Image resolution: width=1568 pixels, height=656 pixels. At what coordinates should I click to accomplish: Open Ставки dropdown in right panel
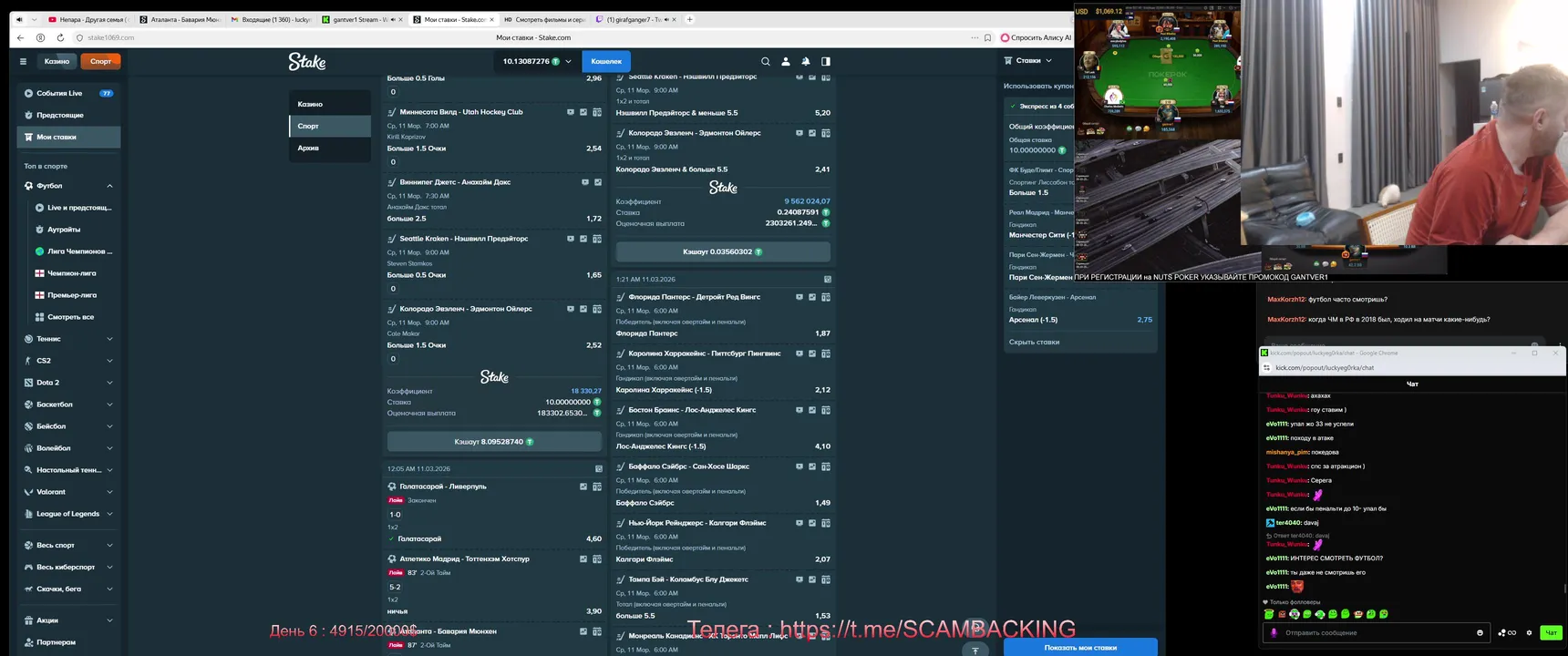(1028, 60)
